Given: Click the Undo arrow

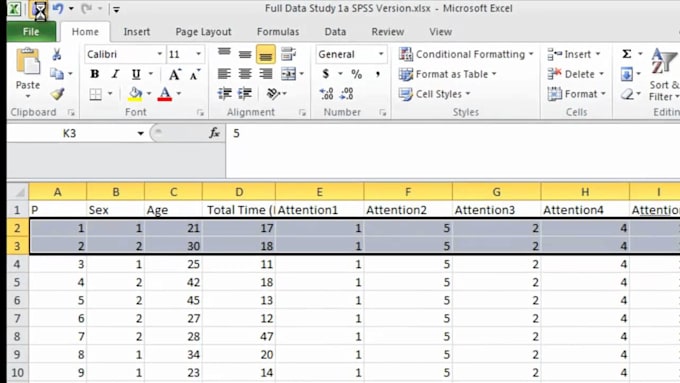Looking at the screenshot, I should [58, 8].
